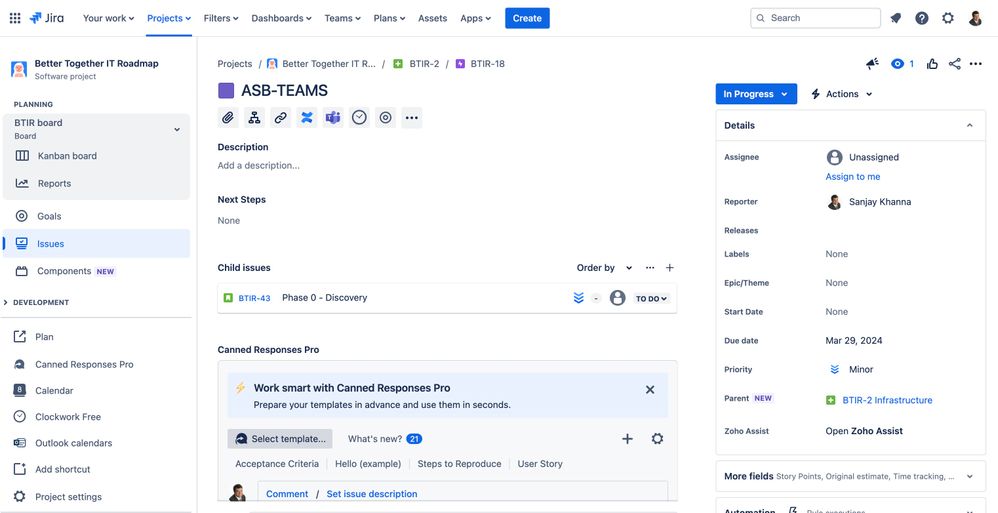
Task: Click the link issue chain icon
Action: pos(281,118)
